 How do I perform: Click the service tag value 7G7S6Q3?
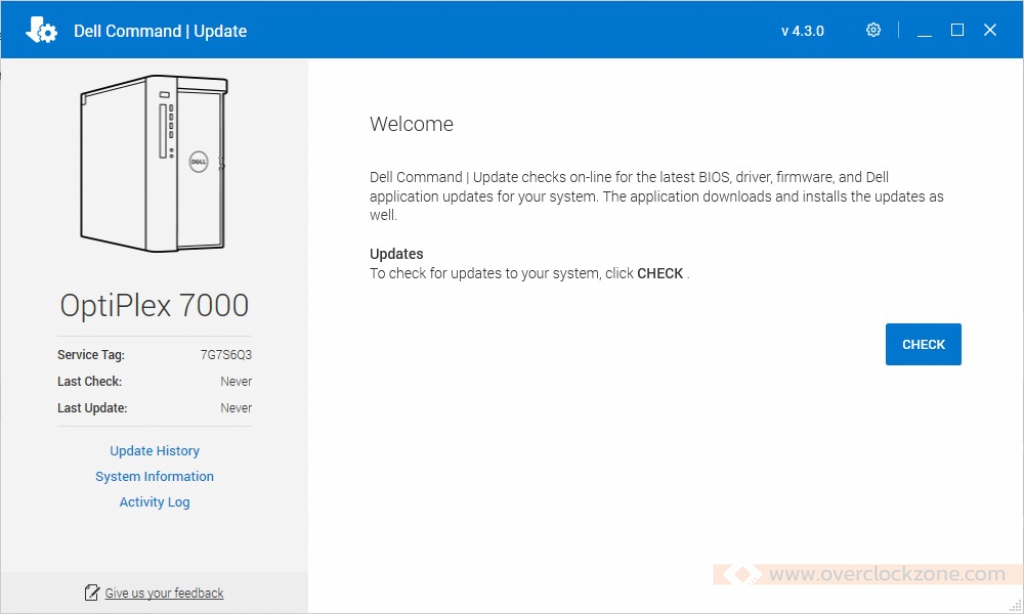pos(226,355)
